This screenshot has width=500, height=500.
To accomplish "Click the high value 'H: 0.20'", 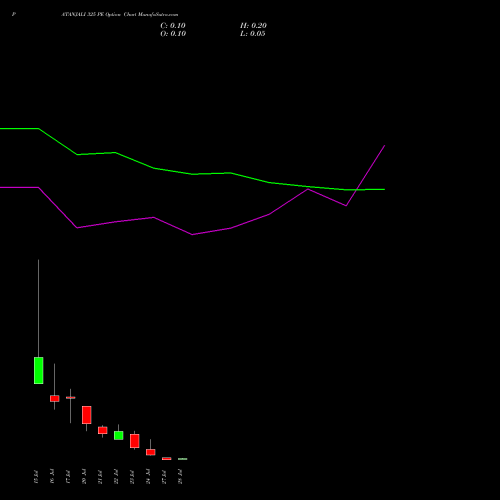I will point(253,26).
